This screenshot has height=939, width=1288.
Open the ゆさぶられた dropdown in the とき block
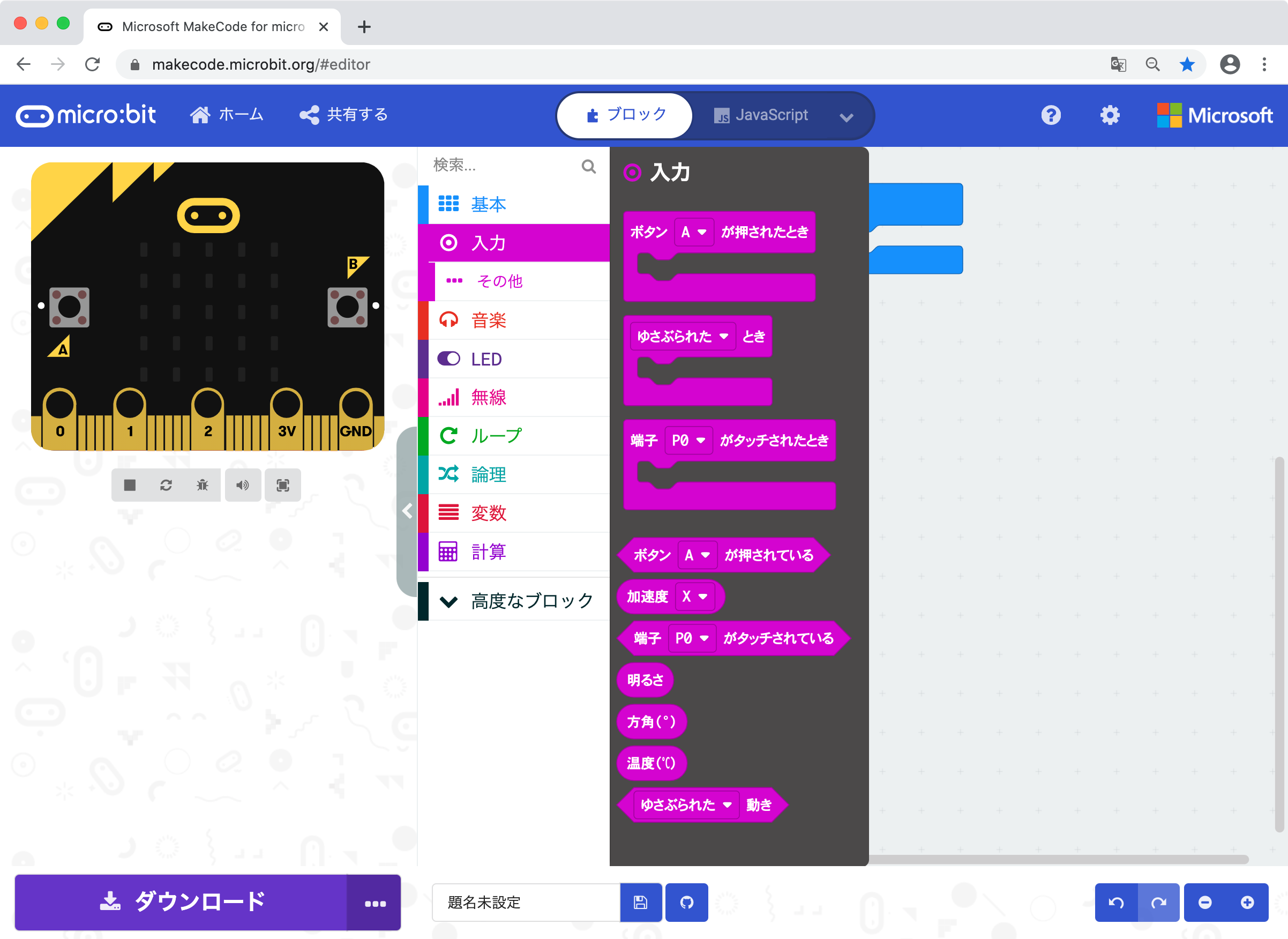683,337
